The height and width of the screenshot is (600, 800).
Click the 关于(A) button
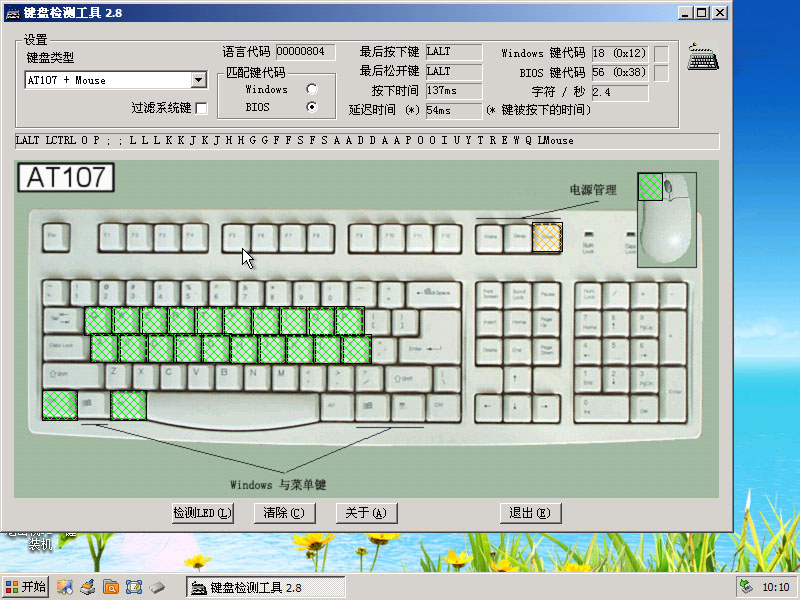click(366, 513)
